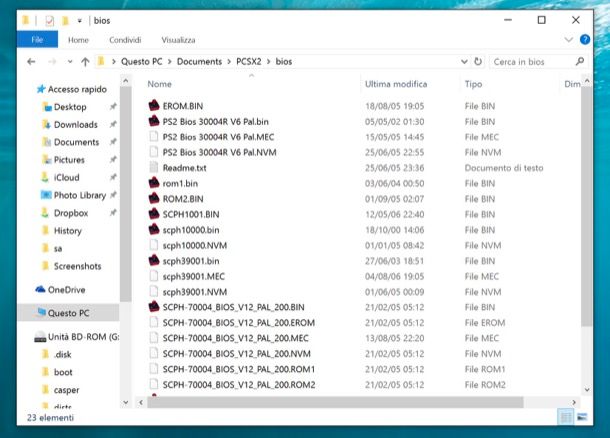Click Questo PC in address bar
Viewport: 610px width, 438px height.
tap(142, 61)
